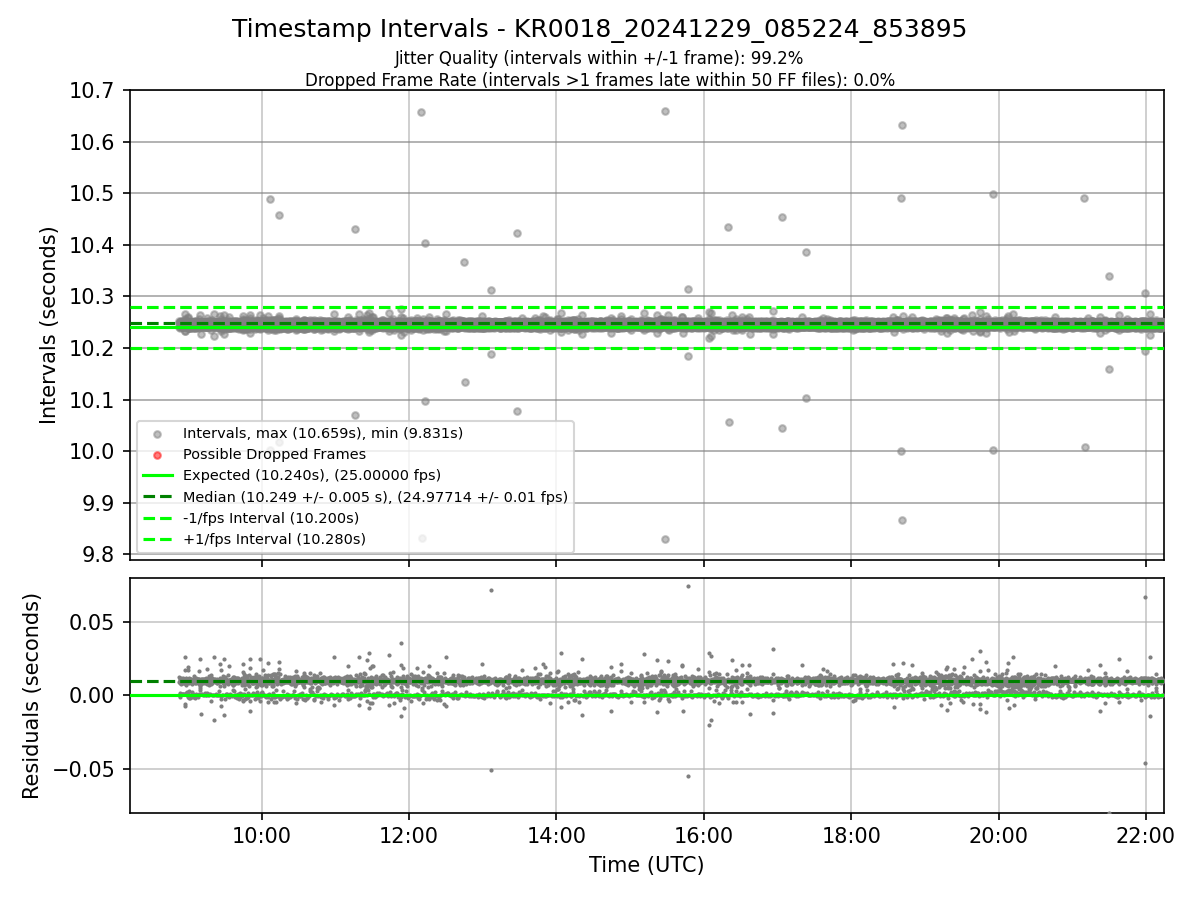Click the x-axis tick label 18:00
Viewport: 1200px width, 900px height.
point(851,834)
